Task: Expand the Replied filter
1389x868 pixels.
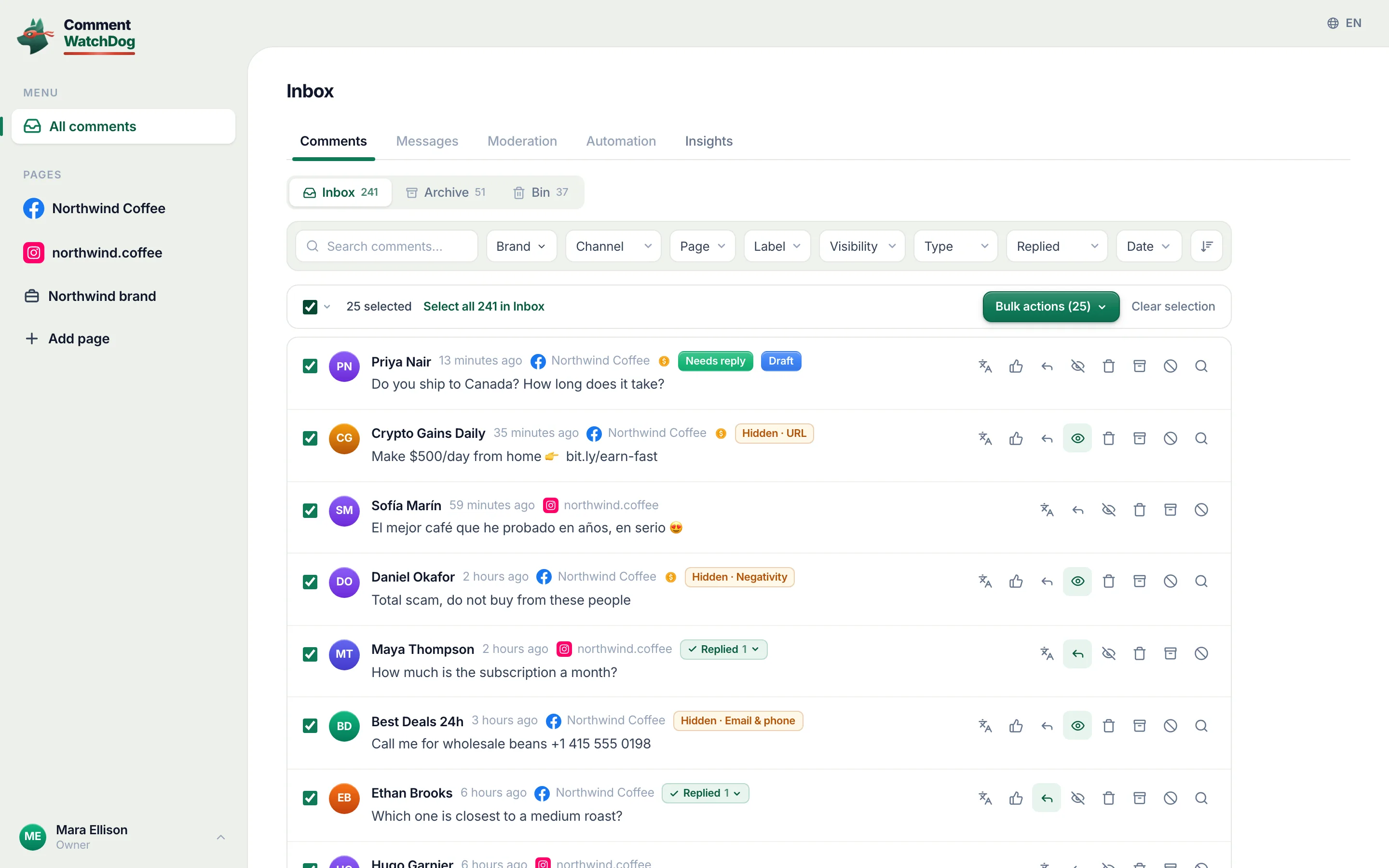Action: click(x=1057, y=246)
